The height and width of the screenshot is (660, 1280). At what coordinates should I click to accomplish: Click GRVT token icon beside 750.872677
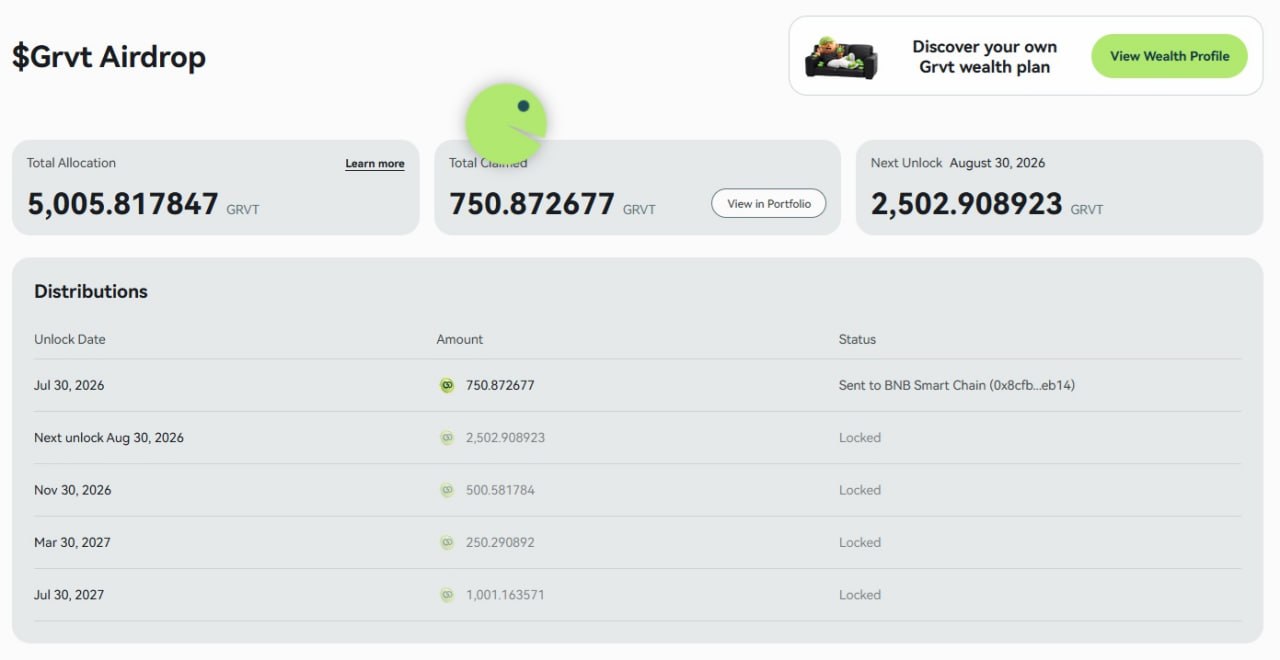coord(447,385)
